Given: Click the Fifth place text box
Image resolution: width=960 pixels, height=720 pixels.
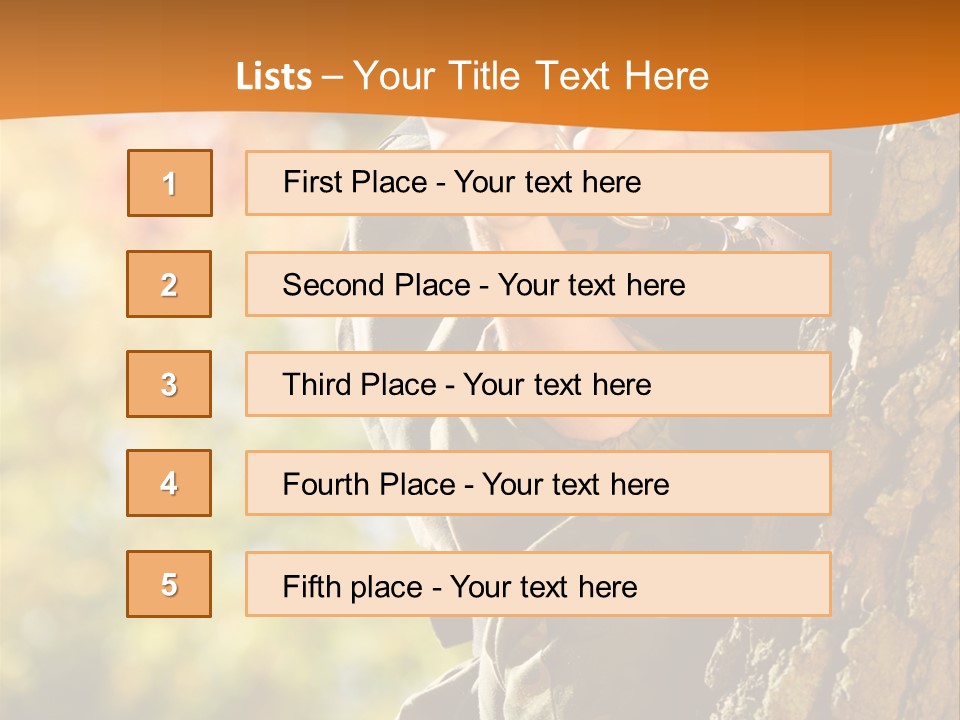Looking at the screenshot, I should 538,584.
